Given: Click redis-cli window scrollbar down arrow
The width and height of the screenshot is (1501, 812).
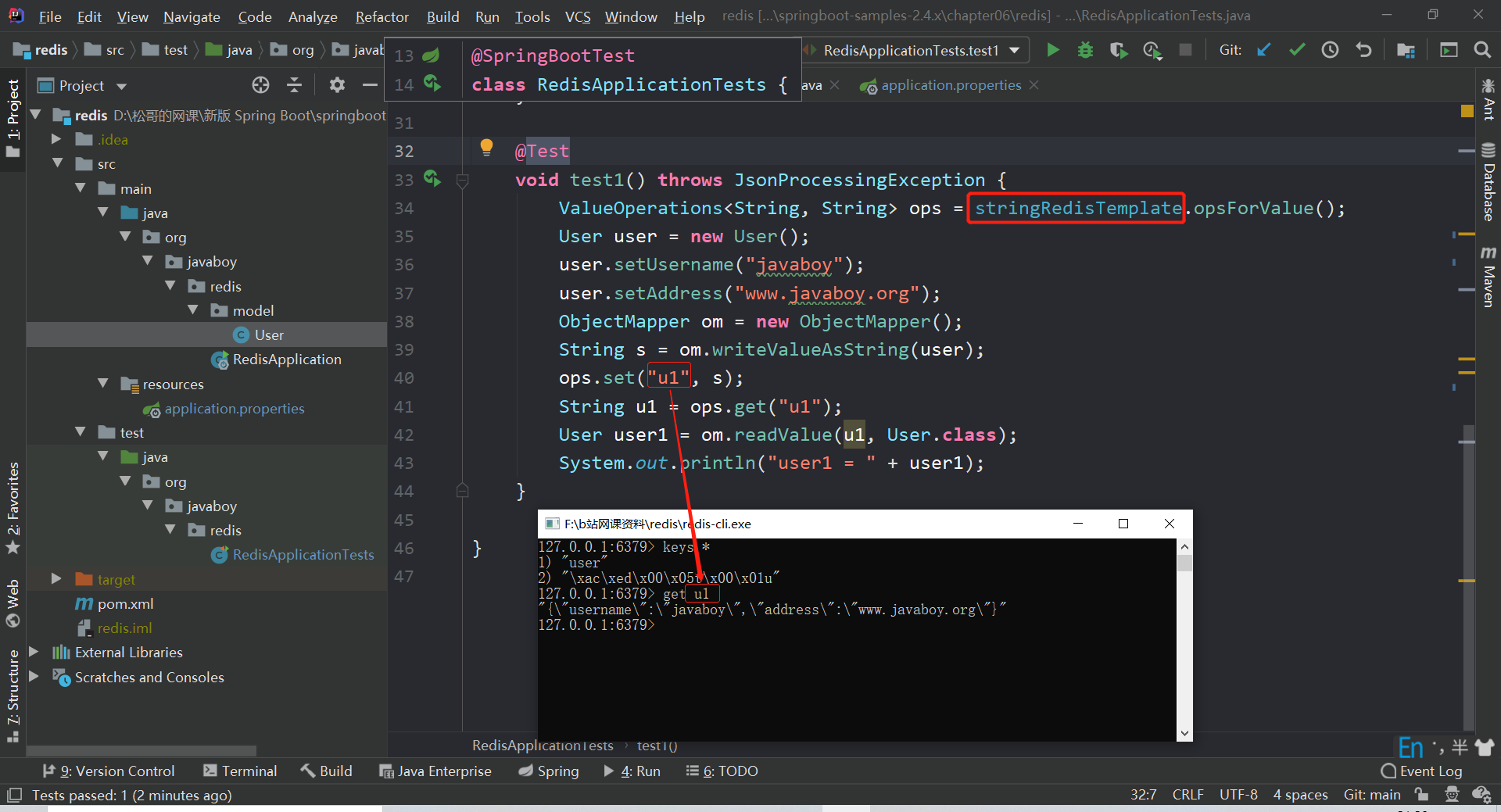Looking at the screenshot, I should click(x=1184, y=733).
